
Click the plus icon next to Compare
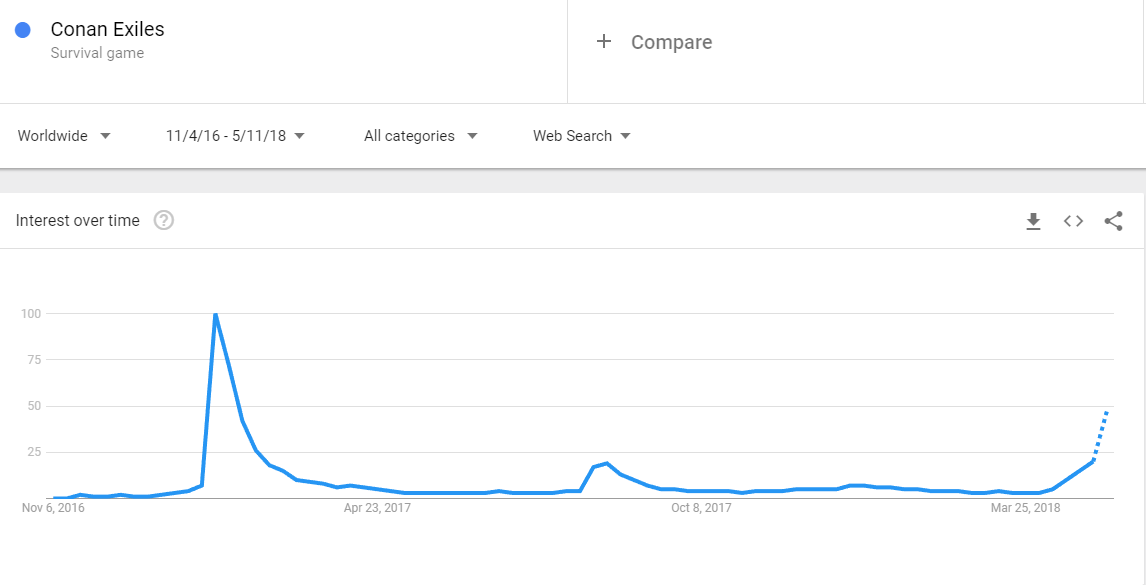tap(604, 42)
